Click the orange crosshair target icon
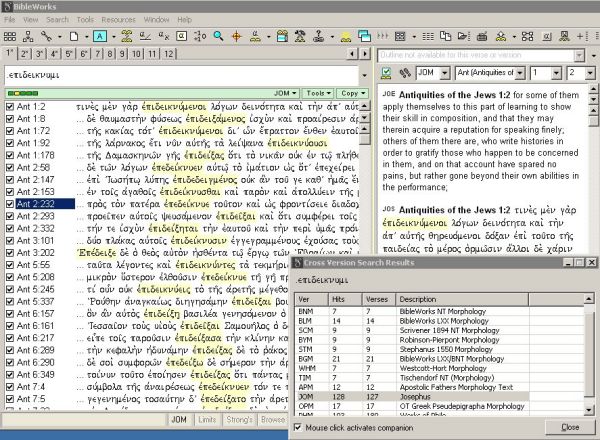600x440 pixels. tap(237, 36)
